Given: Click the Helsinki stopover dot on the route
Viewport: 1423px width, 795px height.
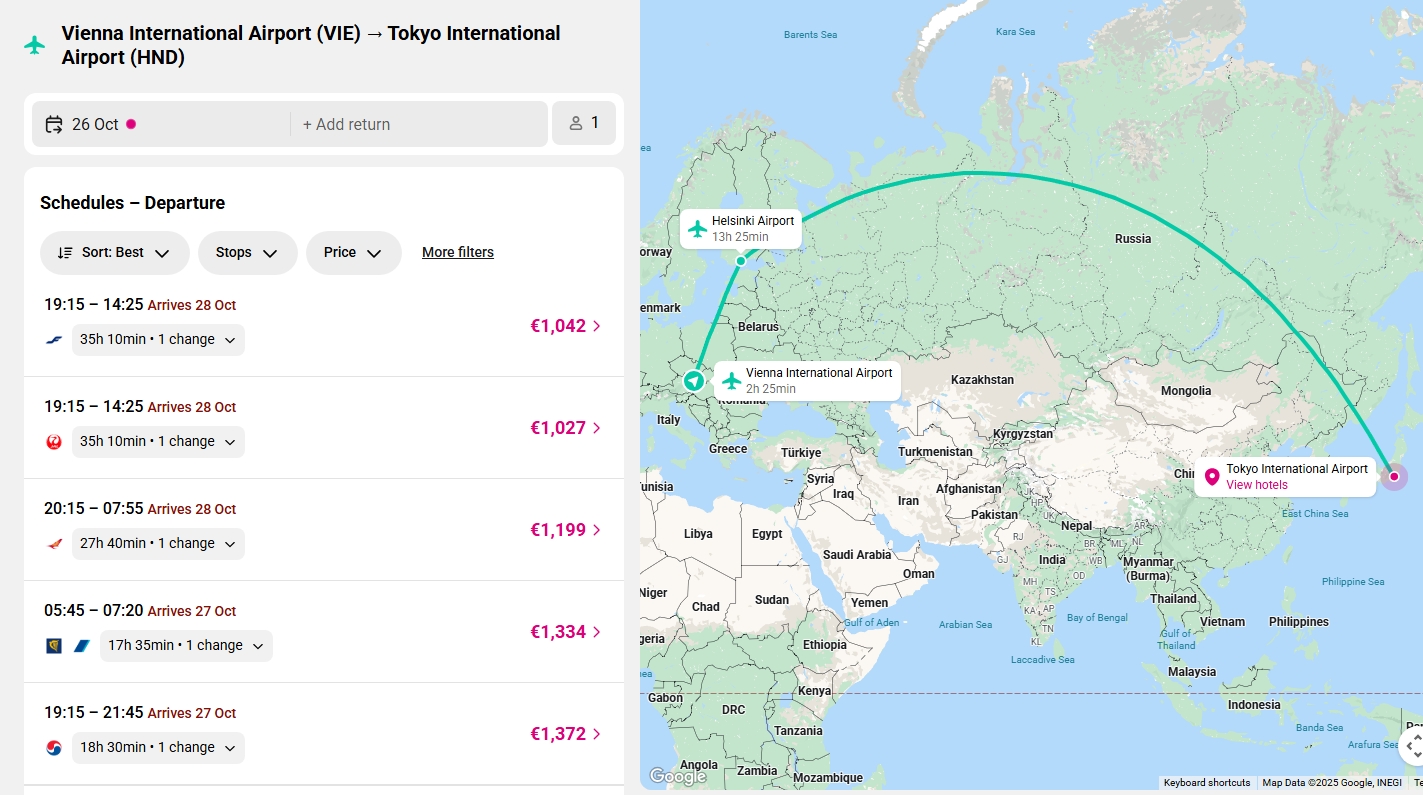Looking at the screenshot, I should pos(741,261).
